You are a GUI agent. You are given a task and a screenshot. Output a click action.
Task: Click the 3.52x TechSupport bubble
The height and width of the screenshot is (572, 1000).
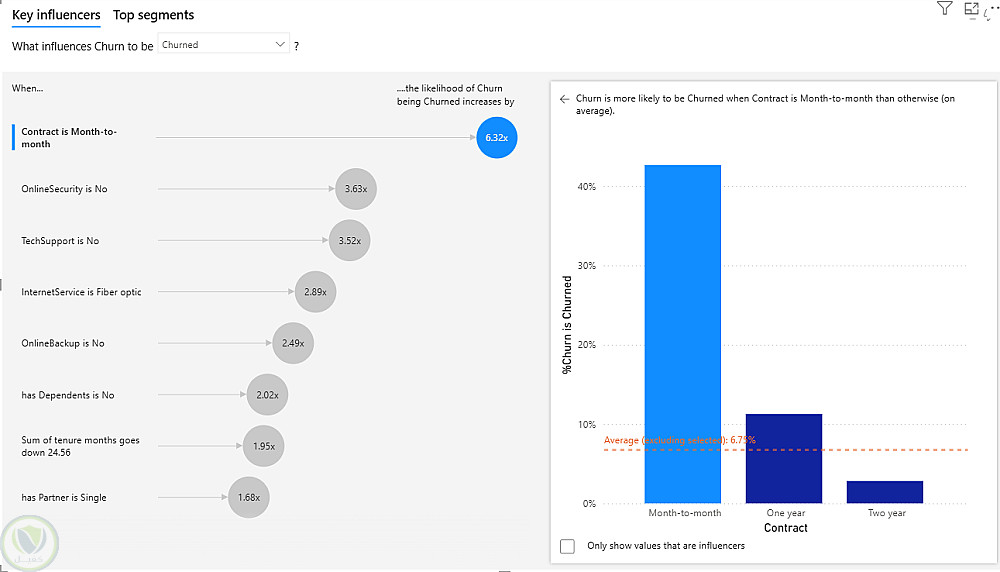pos(349,240)
